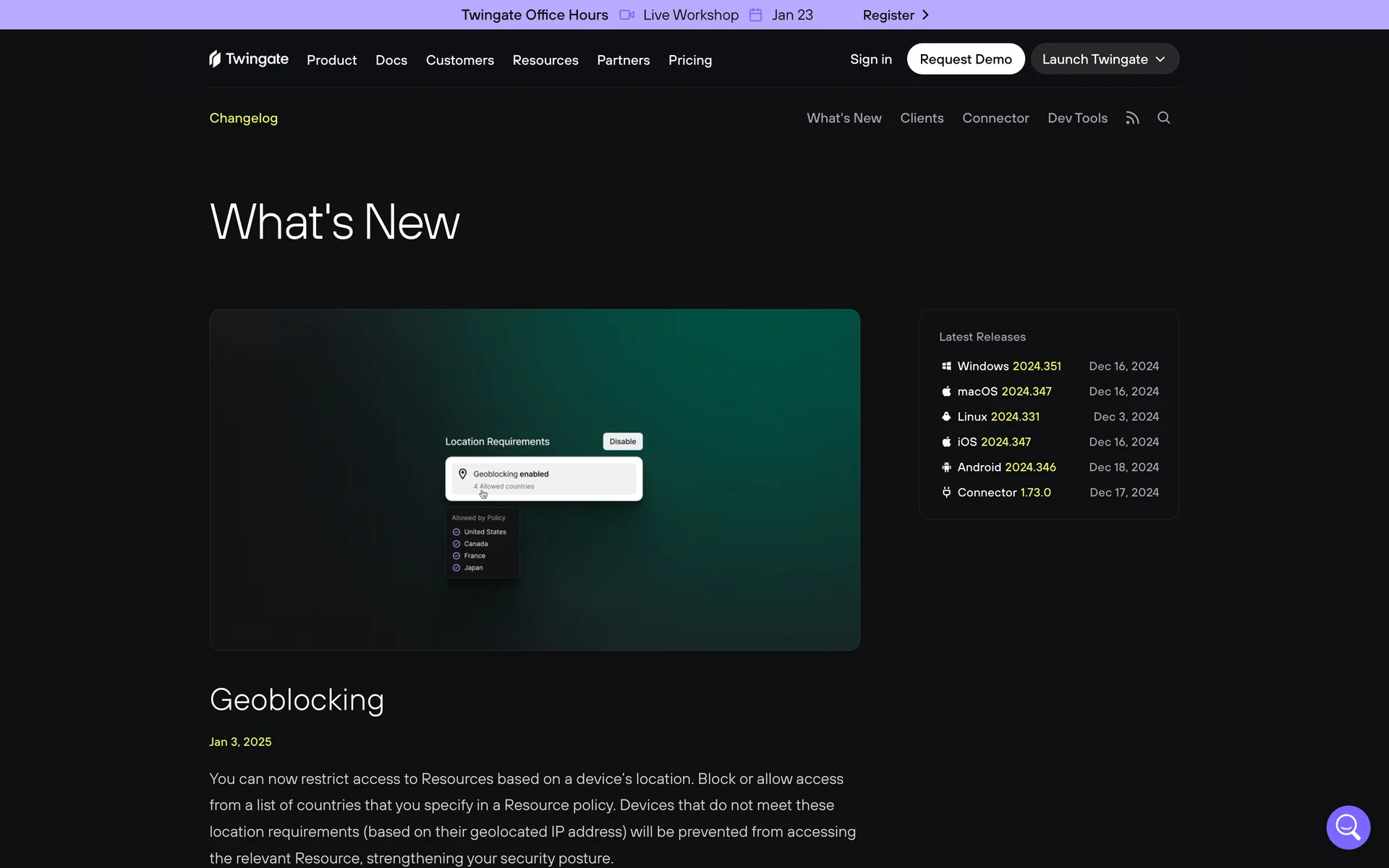Open the RSS feed icon
Viewport: 1389px width, 868px height.
click(1132, 118)
